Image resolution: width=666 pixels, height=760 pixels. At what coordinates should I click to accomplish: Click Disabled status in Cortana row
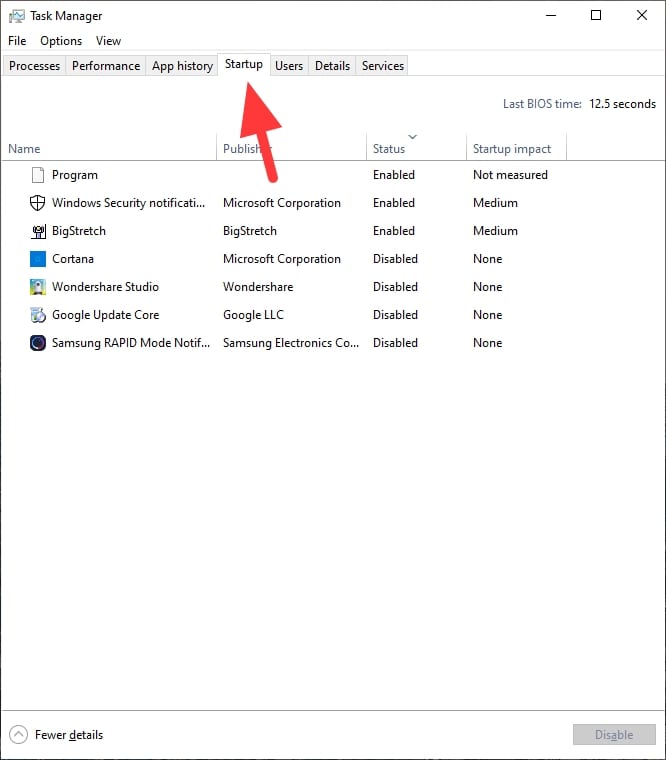(395, 259)
